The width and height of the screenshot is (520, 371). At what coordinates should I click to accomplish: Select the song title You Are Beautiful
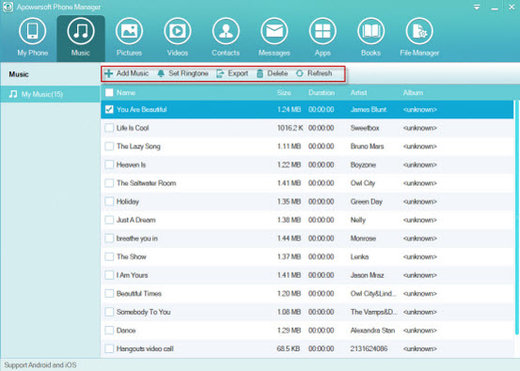142,109
